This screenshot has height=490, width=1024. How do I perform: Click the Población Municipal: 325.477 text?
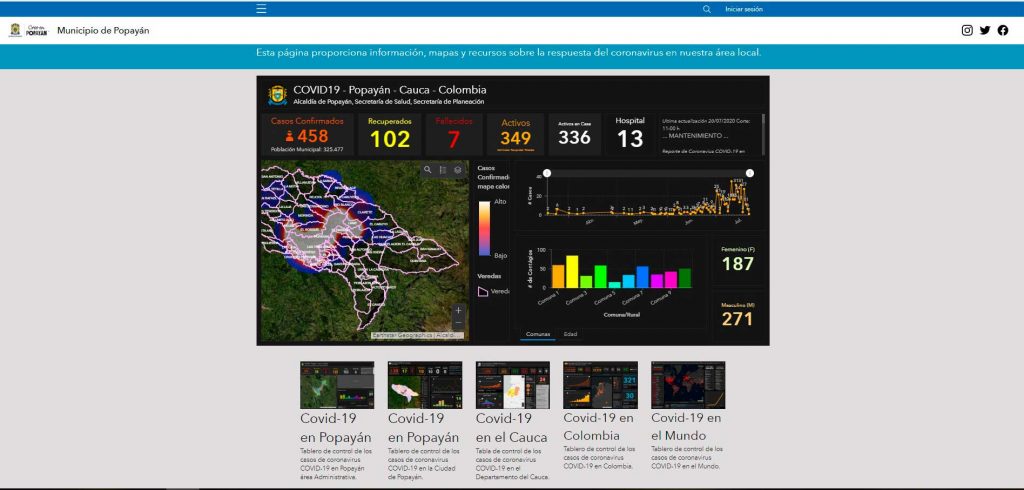(x=308, y=150)
